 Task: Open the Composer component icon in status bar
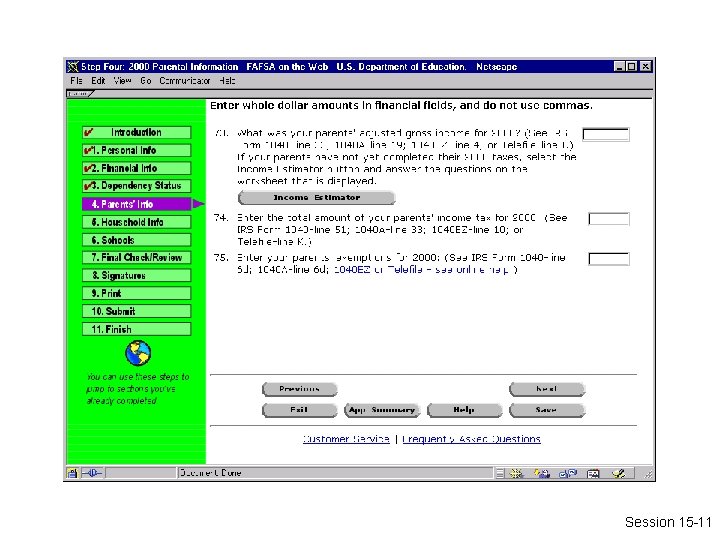click(x=619, y=473)
